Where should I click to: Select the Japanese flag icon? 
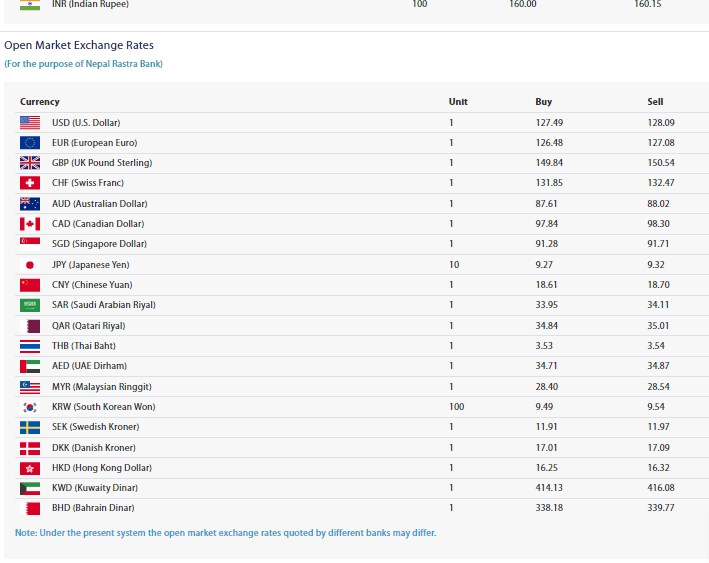click(30, 265)
